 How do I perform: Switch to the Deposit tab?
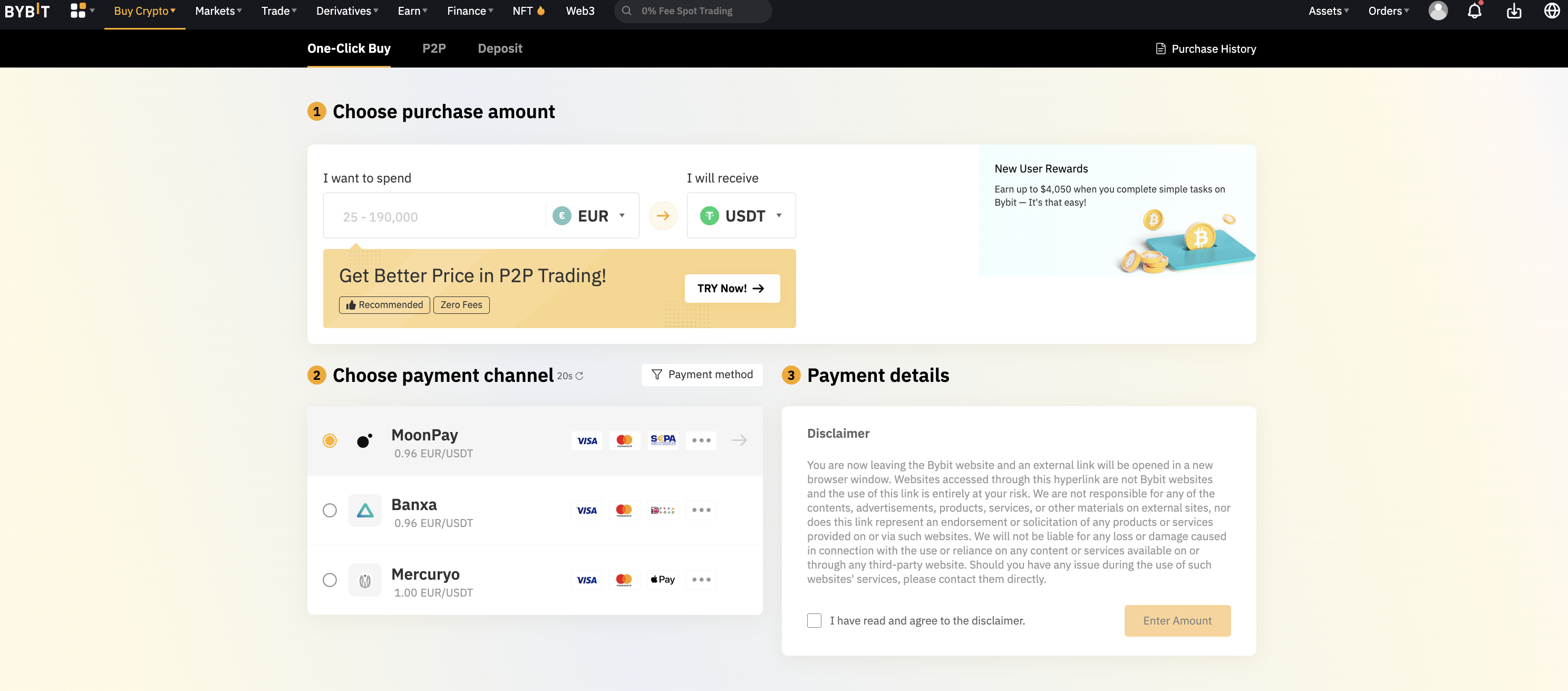[500, 49]
